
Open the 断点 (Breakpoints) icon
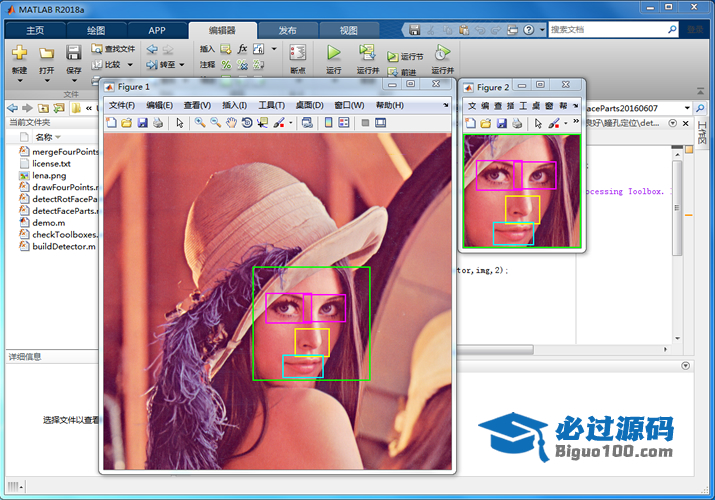coord(298,53)
